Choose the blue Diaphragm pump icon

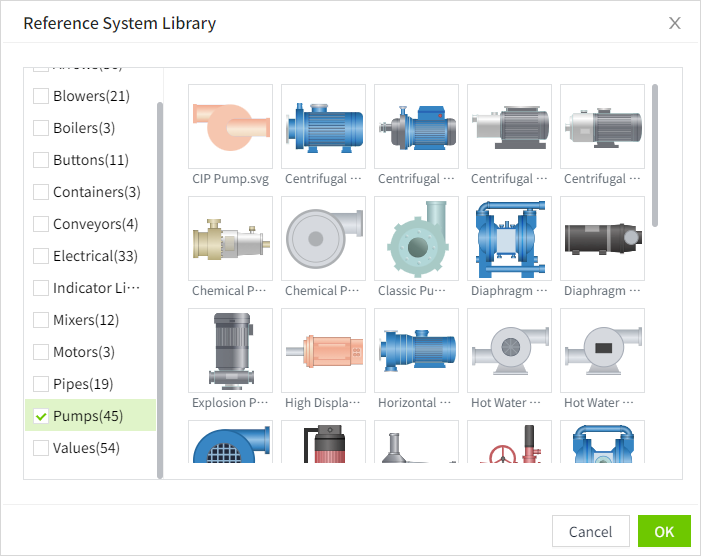(x=509, y=238)
